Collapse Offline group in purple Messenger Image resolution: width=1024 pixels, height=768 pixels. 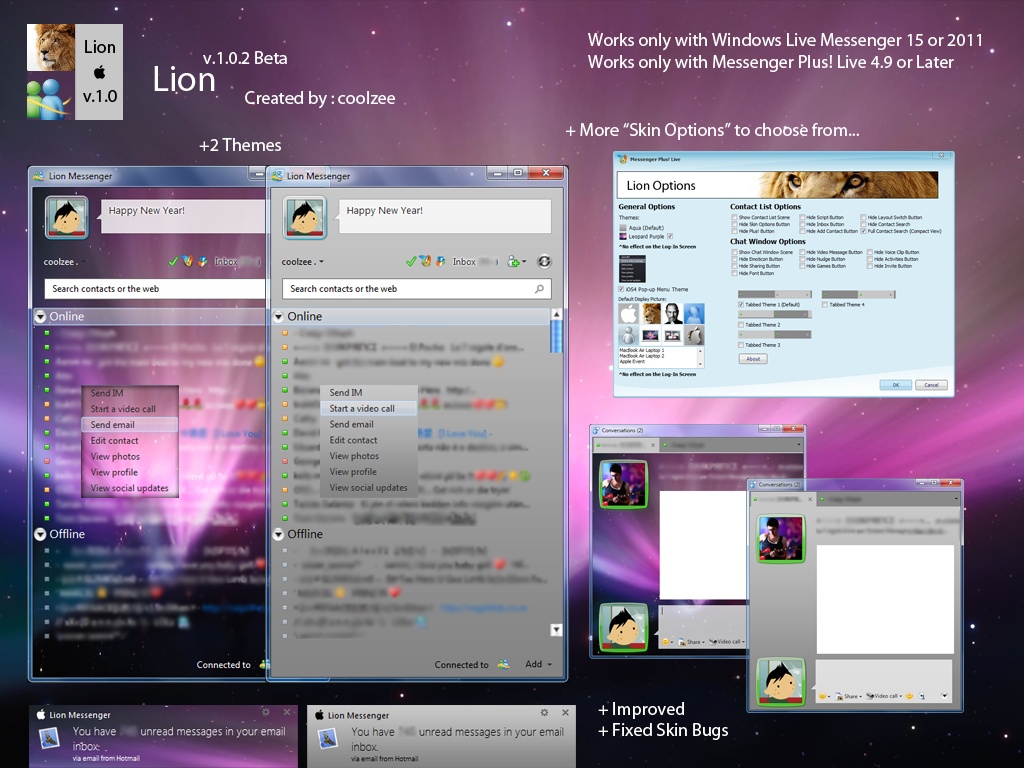tap(40, 534)
